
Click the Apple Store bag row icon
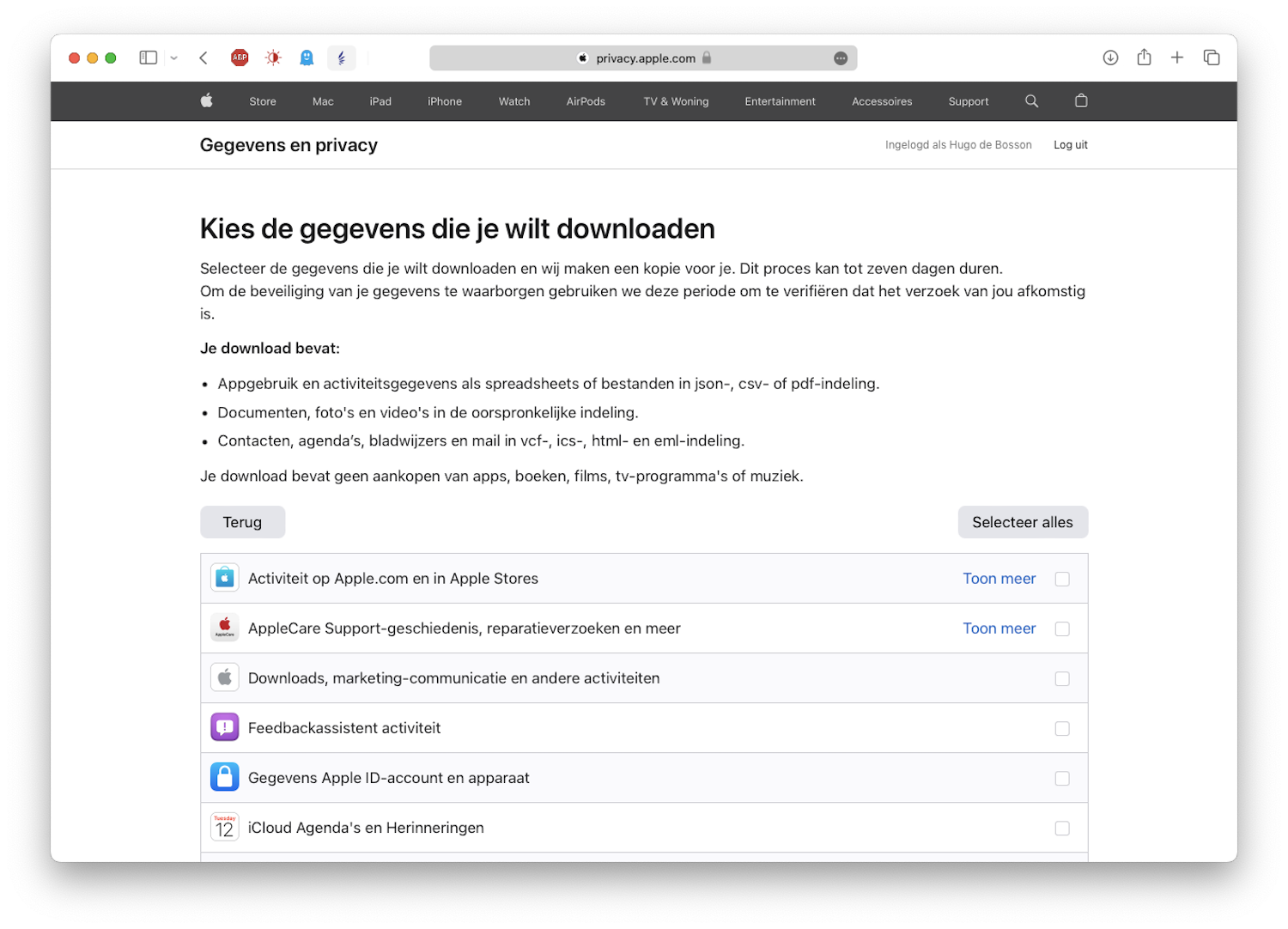[224, 578]
